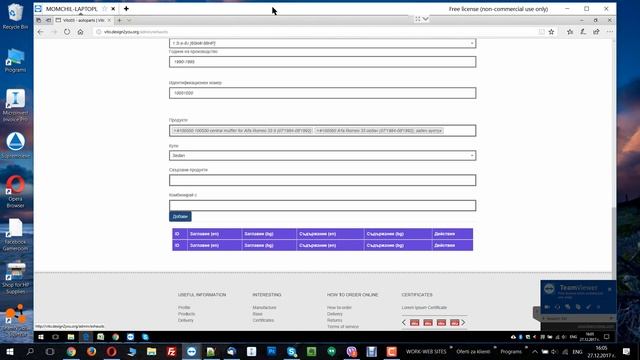Close the TeamViewer notification panel

click(610, 289)
